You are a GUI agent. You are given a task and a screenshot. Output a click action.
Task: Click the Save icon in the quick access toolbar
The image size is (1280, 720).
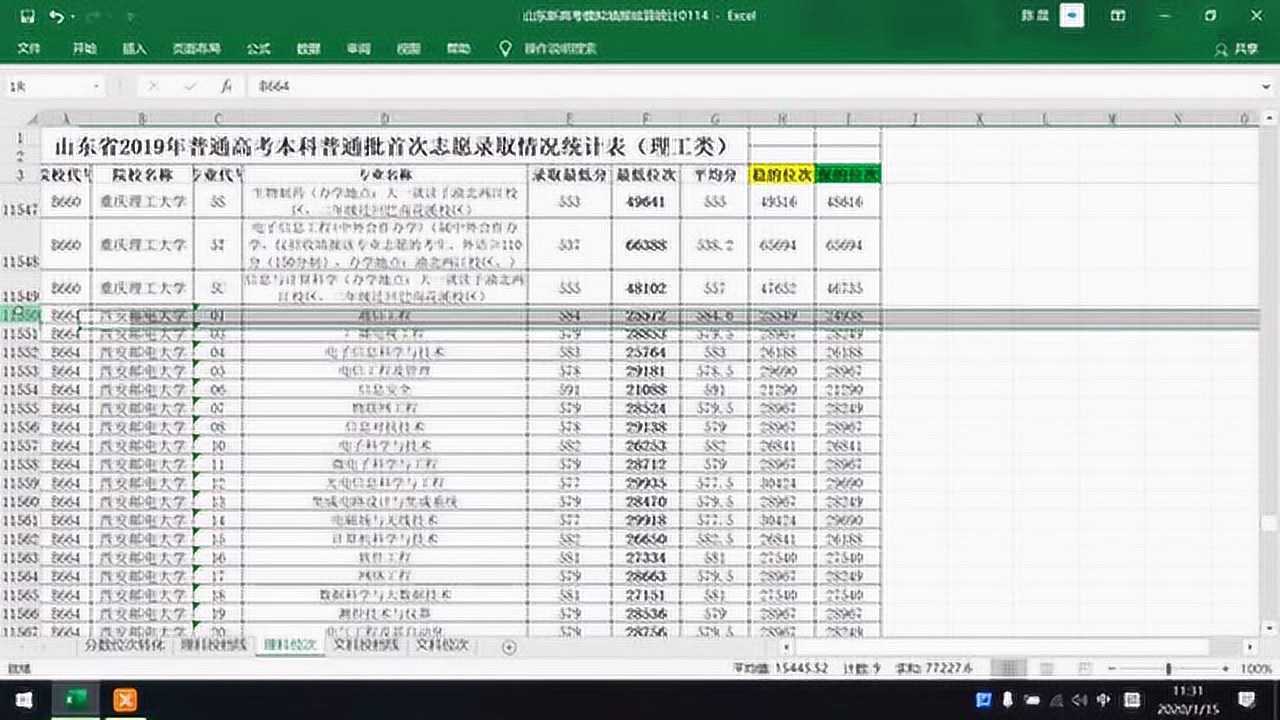pos(28,16)
